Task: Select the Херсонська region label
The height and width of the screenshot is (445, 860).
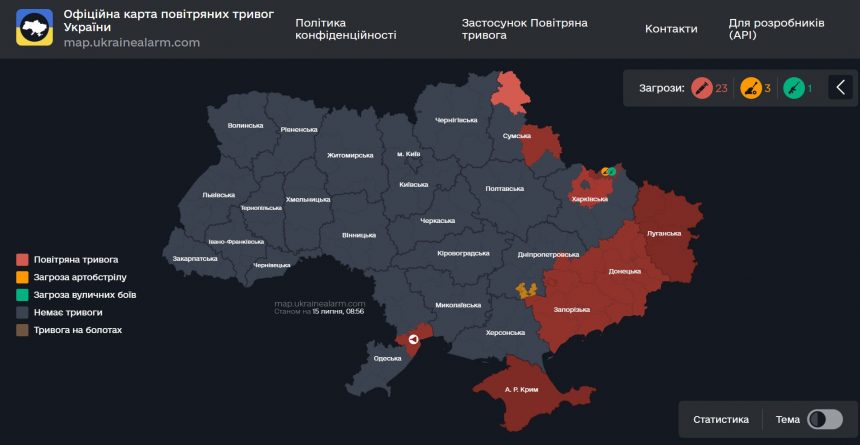Action: [x=505, y=333]
